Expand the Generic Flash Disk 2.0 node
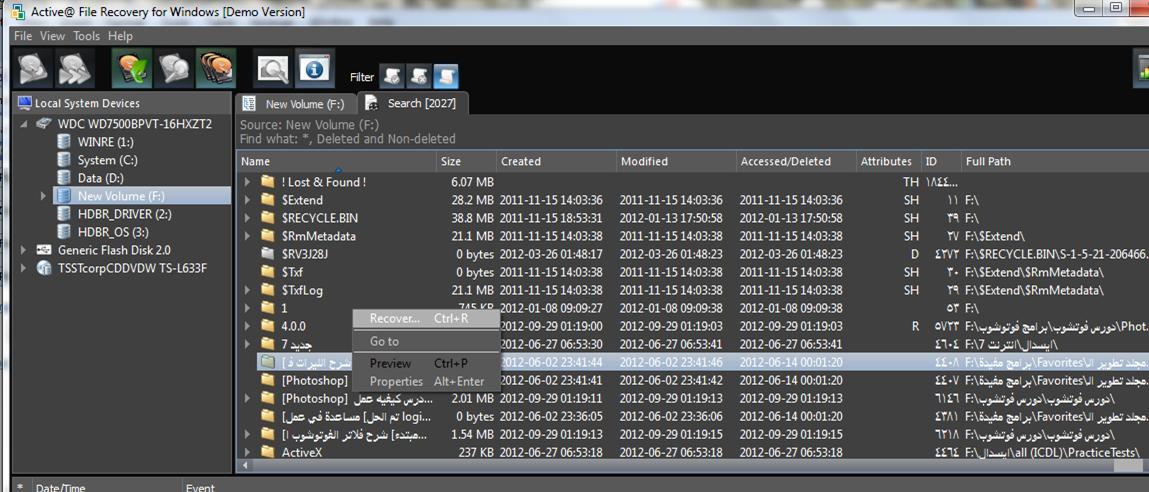The width and height of the screenshot is (1149, 492). click(x=24, y=250)
